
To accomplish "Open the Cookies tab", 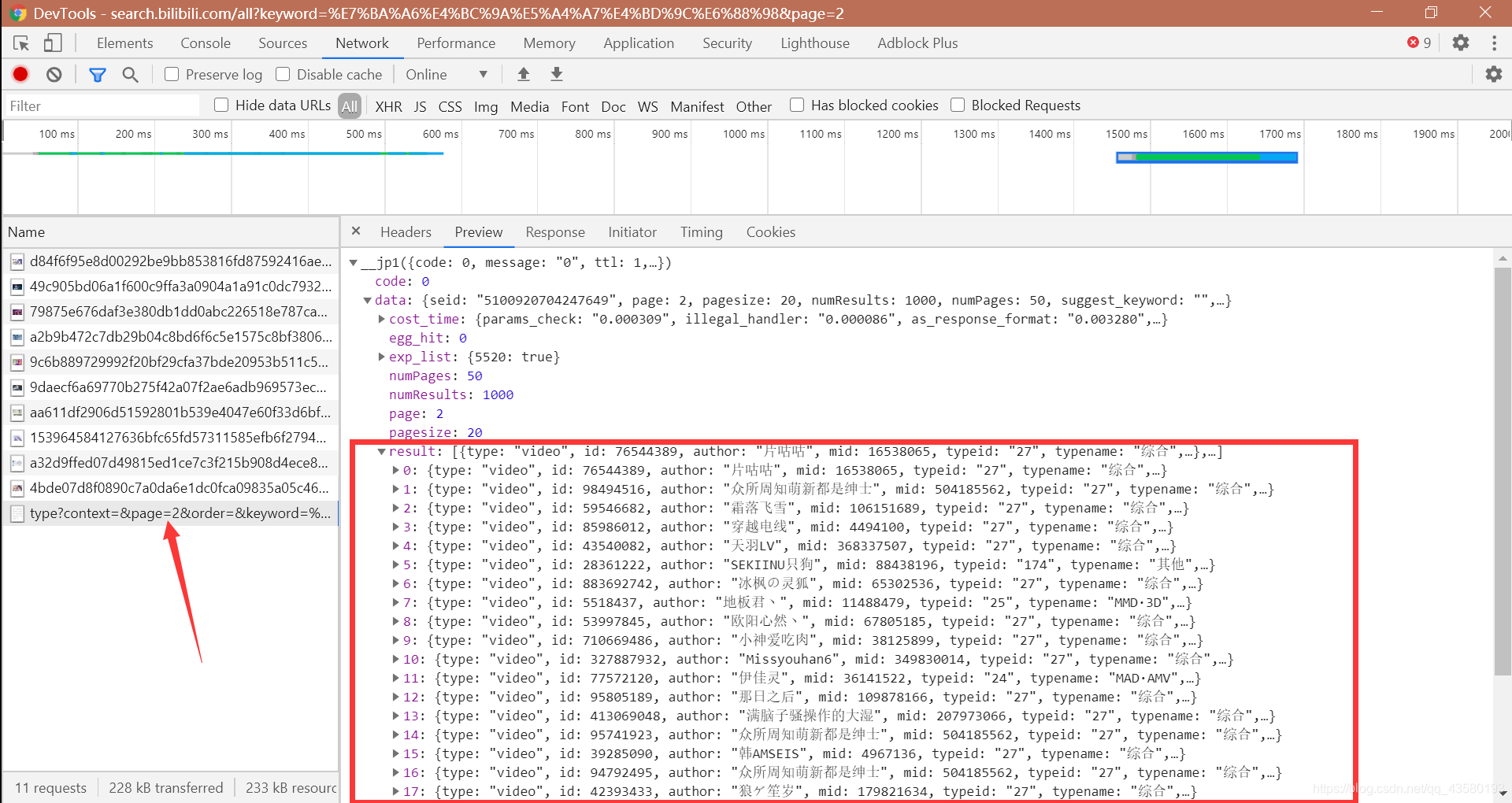I will [770, 232].
